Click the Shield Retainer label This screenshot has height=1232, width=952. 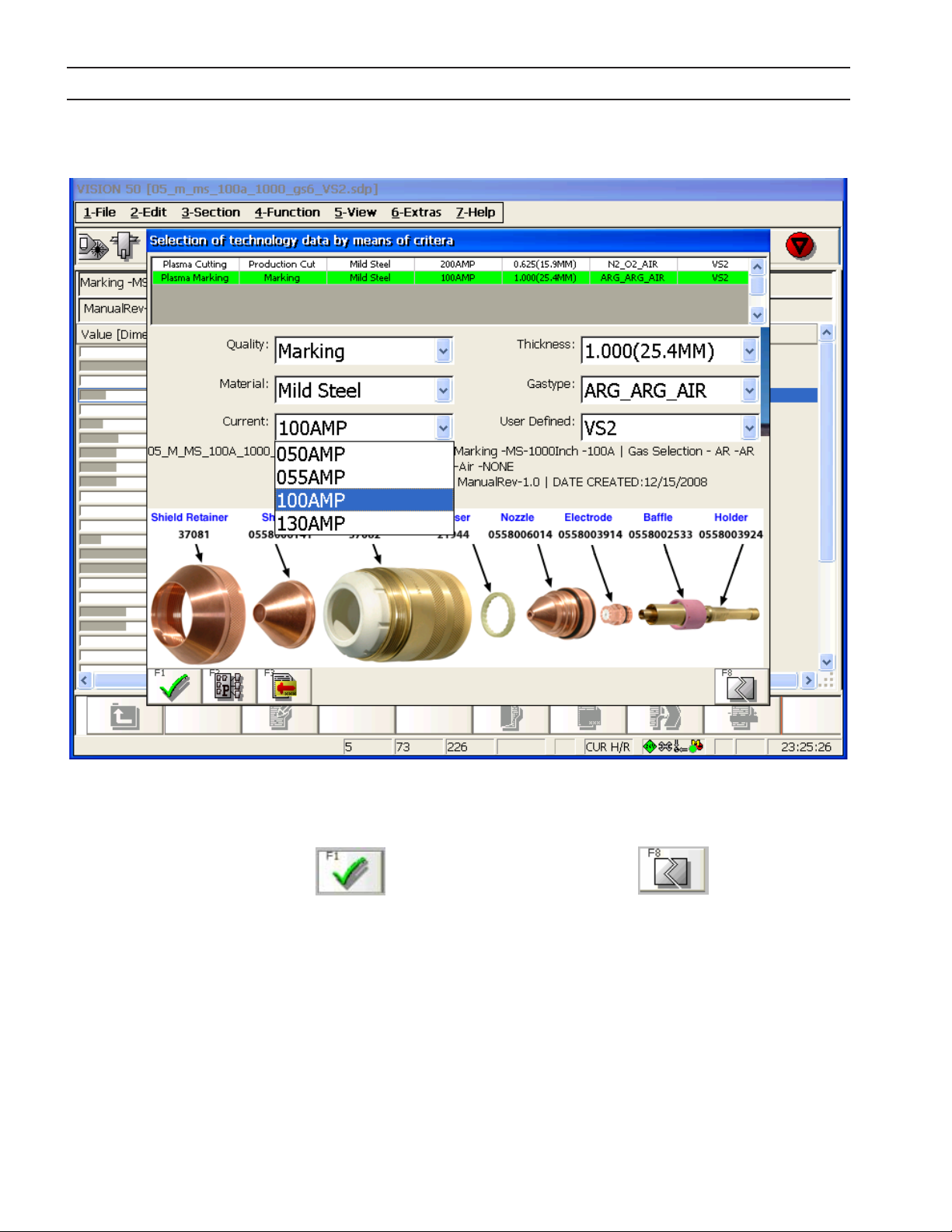point(190,517)
